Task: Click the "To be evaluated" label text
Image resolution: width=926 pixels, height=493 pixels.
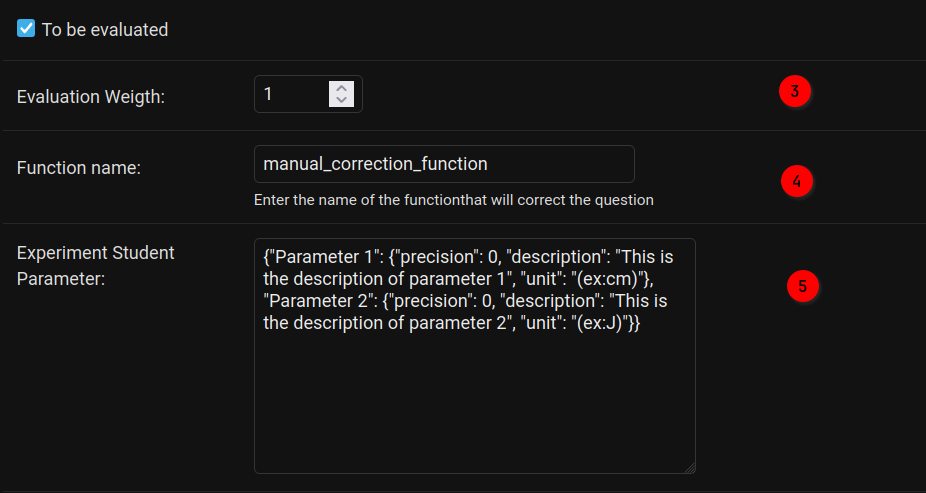Action: pos(105,30)
